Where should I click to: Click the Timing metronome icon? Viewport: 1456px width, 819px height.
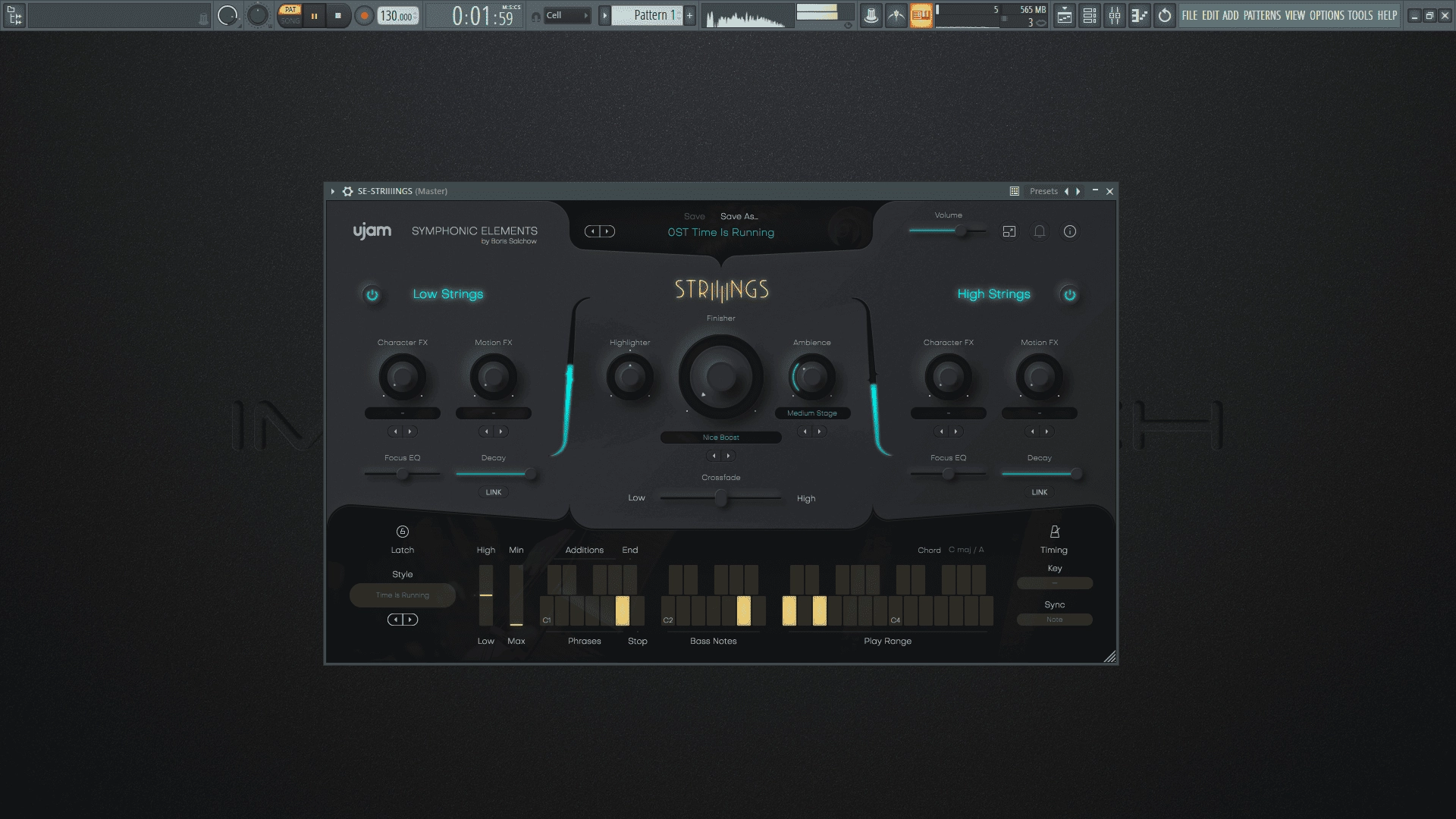1054,532
